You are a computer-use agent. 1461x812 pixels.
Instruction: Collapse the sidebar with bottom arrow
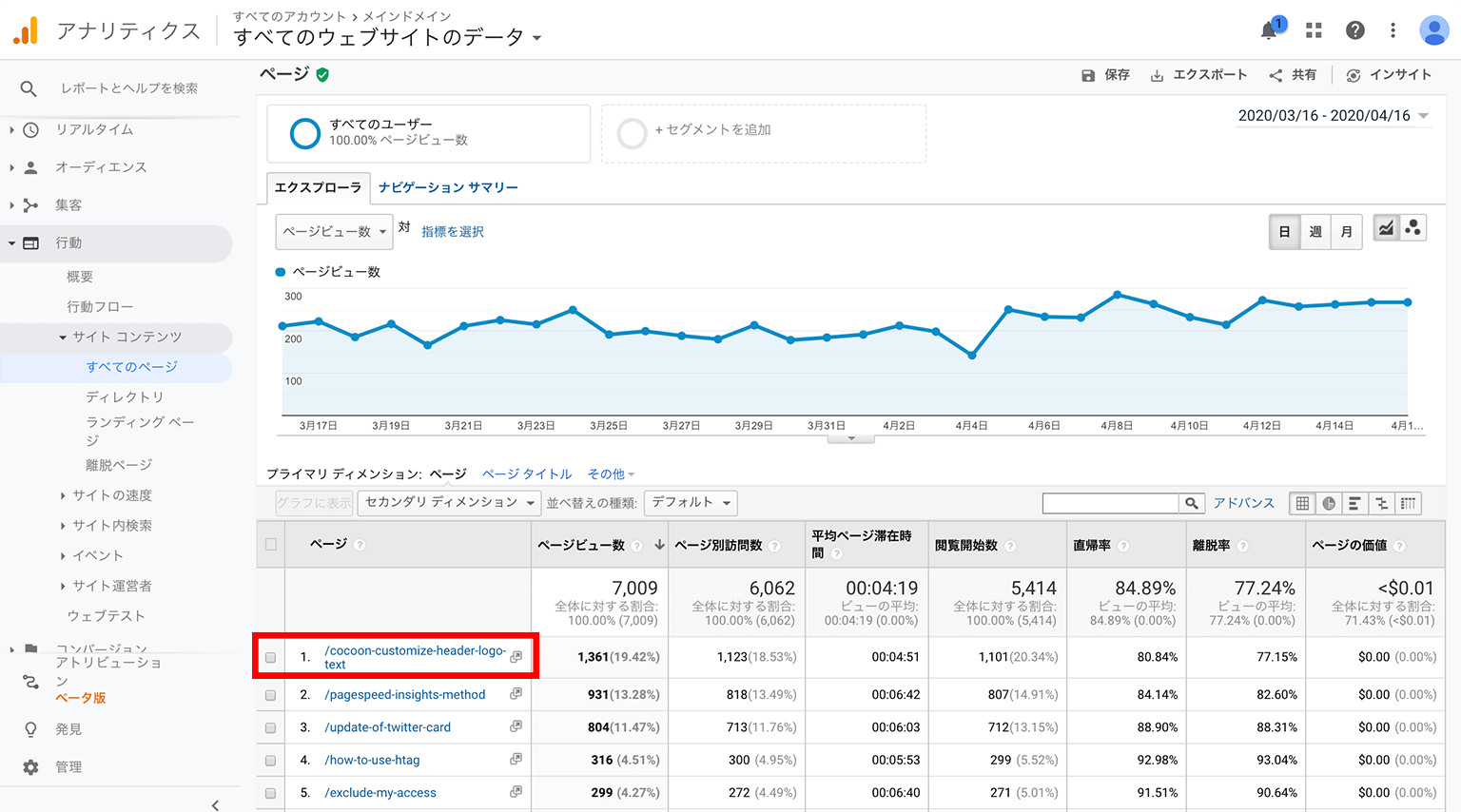[x=216, y=804]
